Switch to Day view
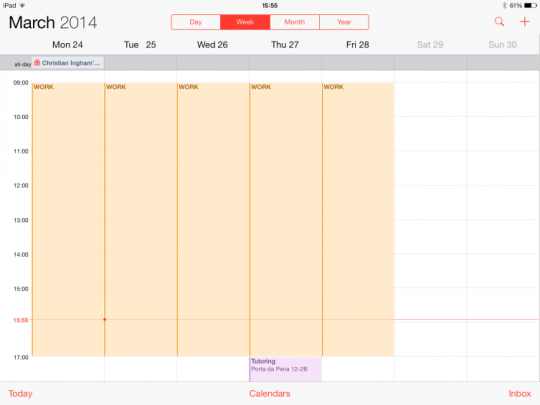The width and height of the screenshot is (540, 405). tap(196, 22)
